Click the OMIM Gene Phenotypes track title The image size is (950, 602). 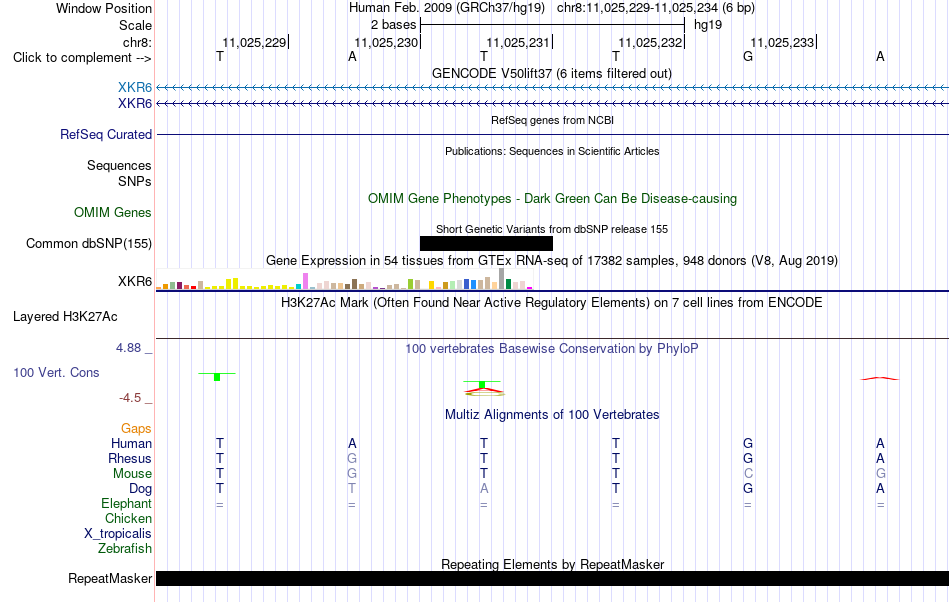point(552,199)
